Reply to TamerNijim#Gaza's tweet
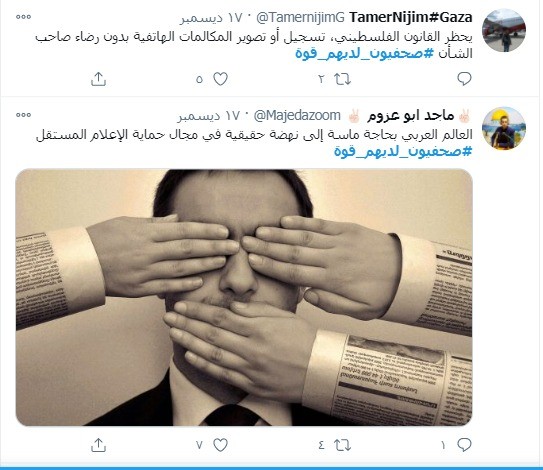Screen dimensions: 543x470 coord(464,79)
